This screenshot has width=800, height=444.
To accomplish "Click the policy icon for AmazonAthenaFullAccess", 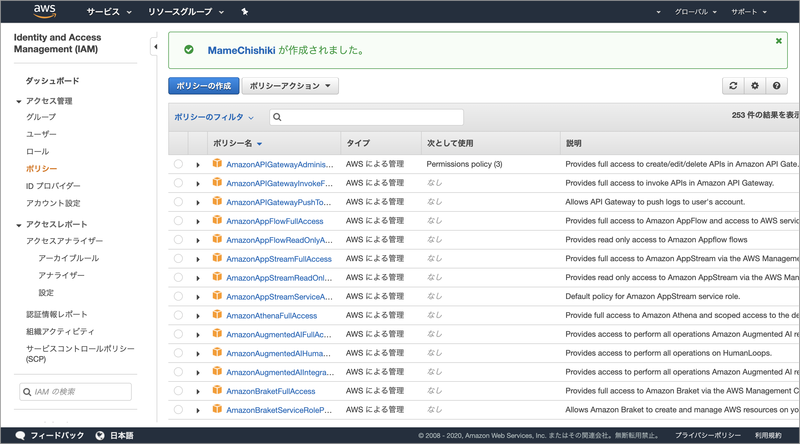I will [217, 314].
